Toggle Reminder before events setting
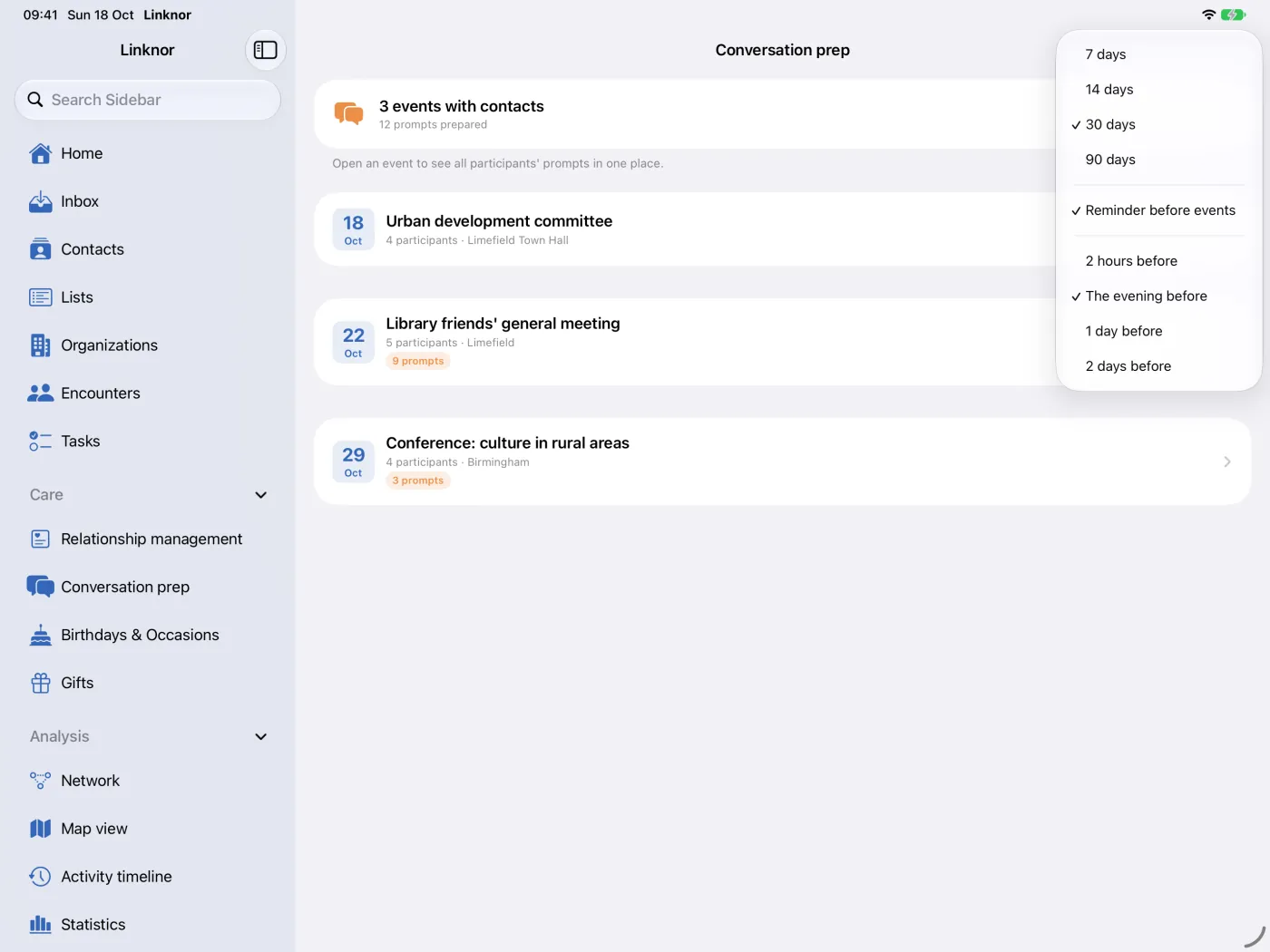 tap(1159, 210)
